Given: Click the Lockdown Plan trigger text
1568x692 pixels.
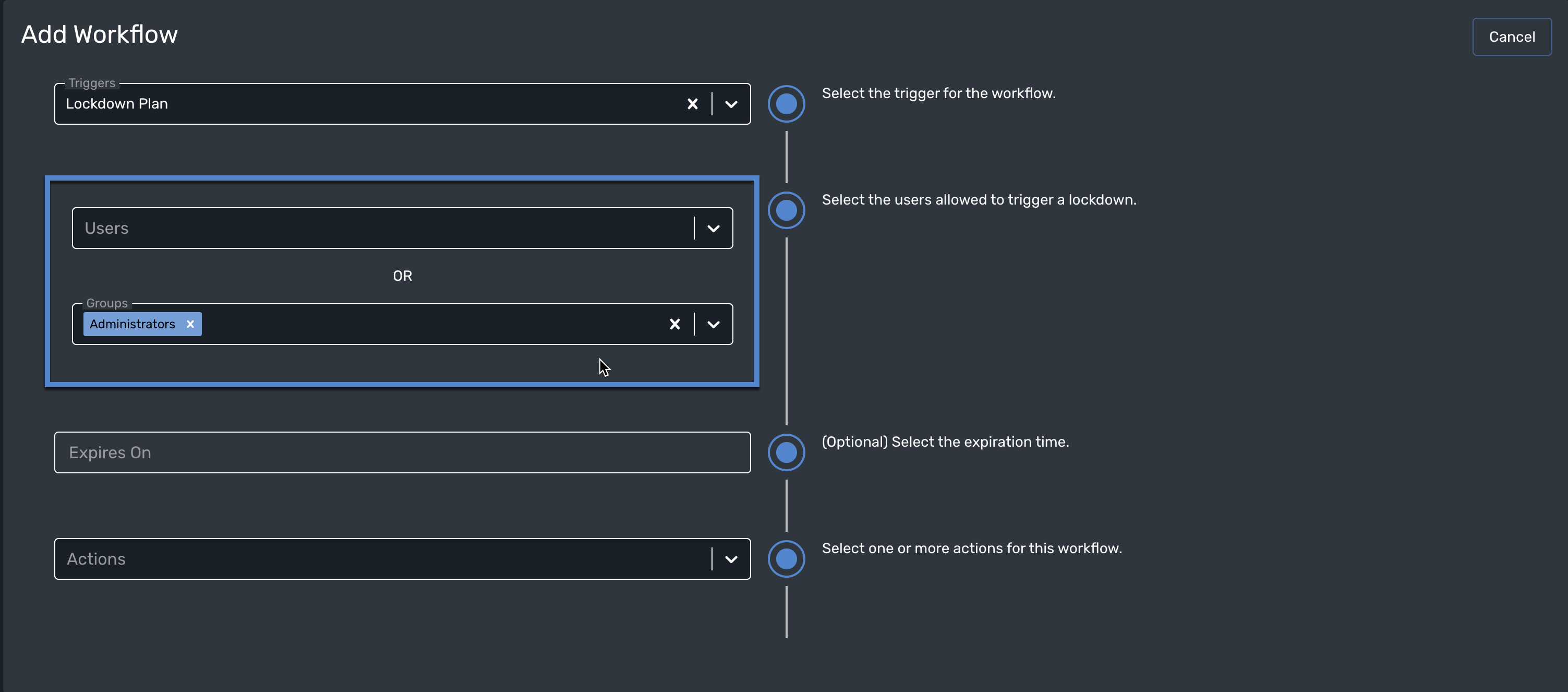Looking at the screenshot, I should click(116, 103).
